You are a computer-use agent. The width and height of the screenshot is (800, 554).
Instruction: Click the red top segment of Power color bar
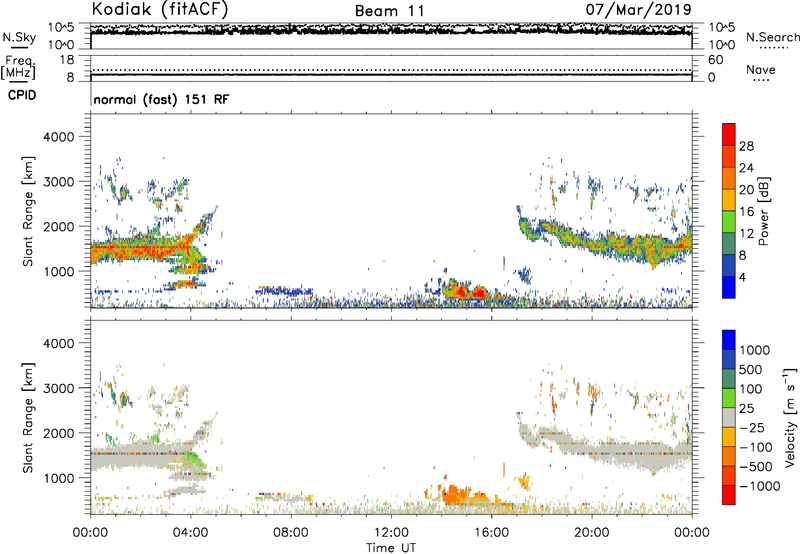729,135
